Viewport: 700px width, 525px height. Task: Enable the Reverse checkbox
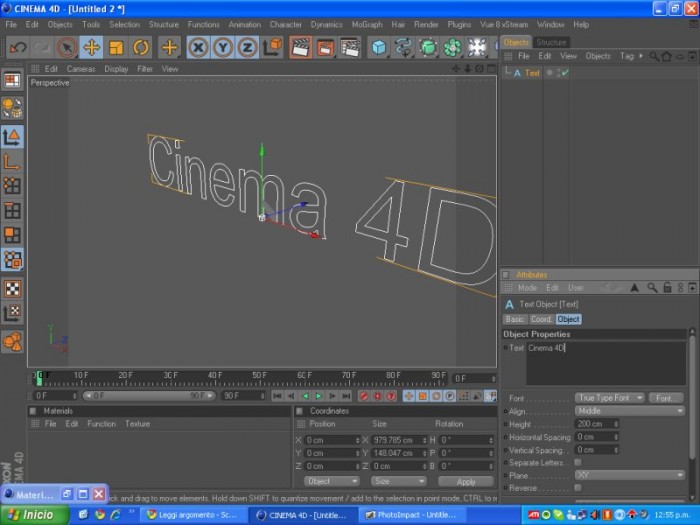(578, 488)
